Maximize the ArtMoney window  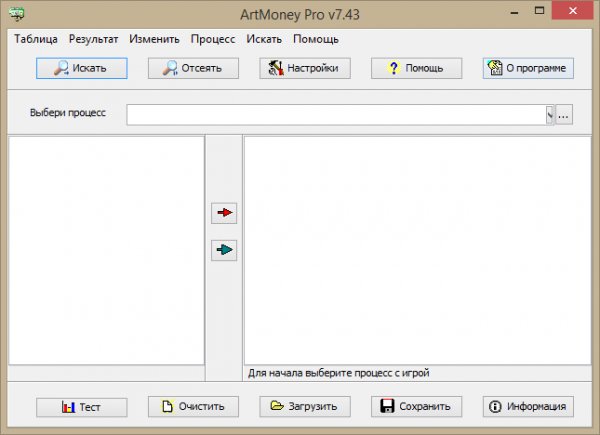(x=540, y=11)
